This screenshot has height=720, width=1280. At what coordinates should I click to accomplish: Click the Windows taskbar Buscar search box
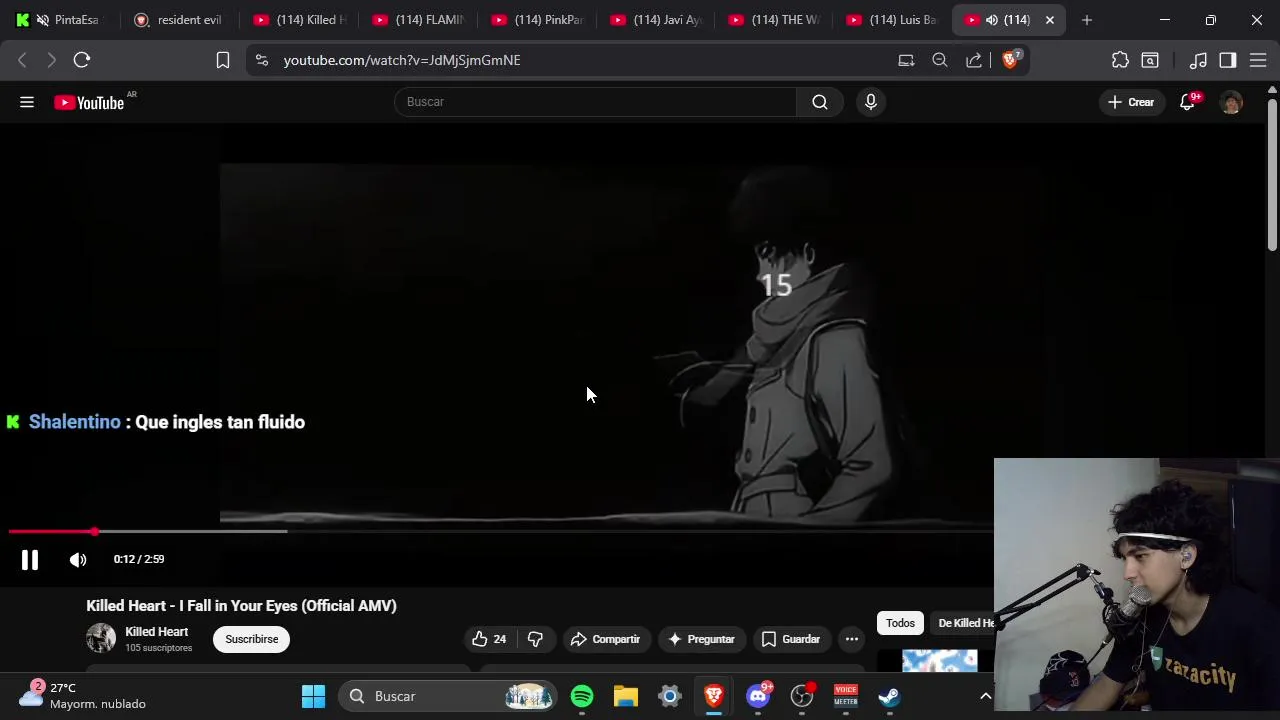click(x=448, y=696)
